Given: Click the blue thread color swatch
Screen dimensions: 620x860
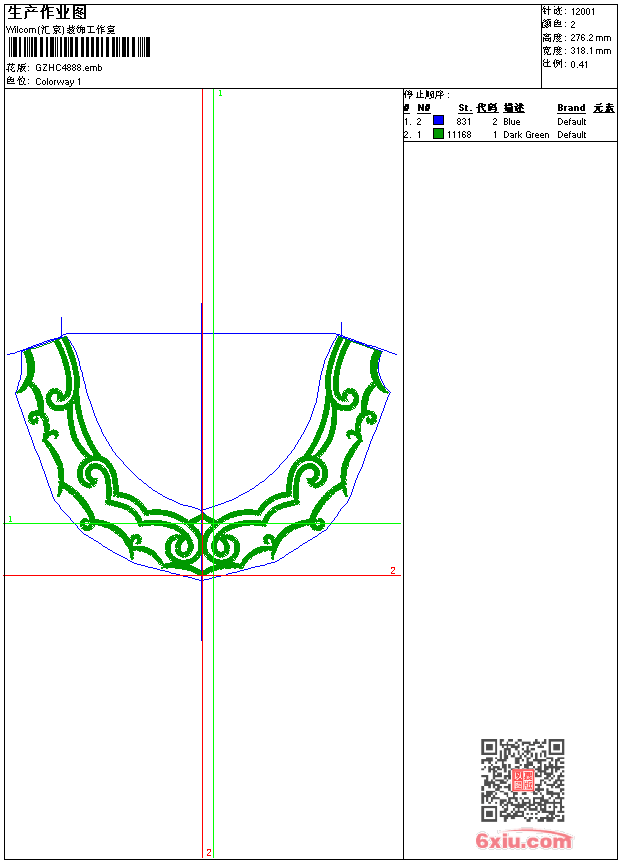Looking at the screenshot, I should tap(438, 121).
